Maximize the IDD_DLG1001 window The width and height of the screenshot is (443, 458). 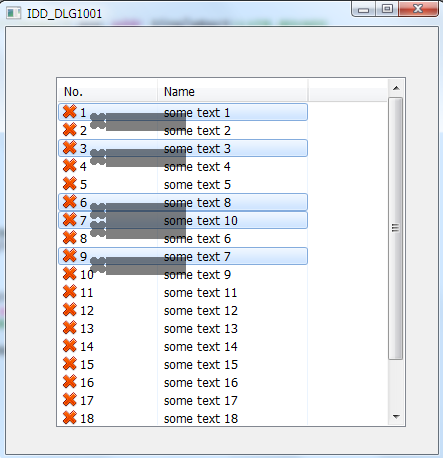click(387, 9)
